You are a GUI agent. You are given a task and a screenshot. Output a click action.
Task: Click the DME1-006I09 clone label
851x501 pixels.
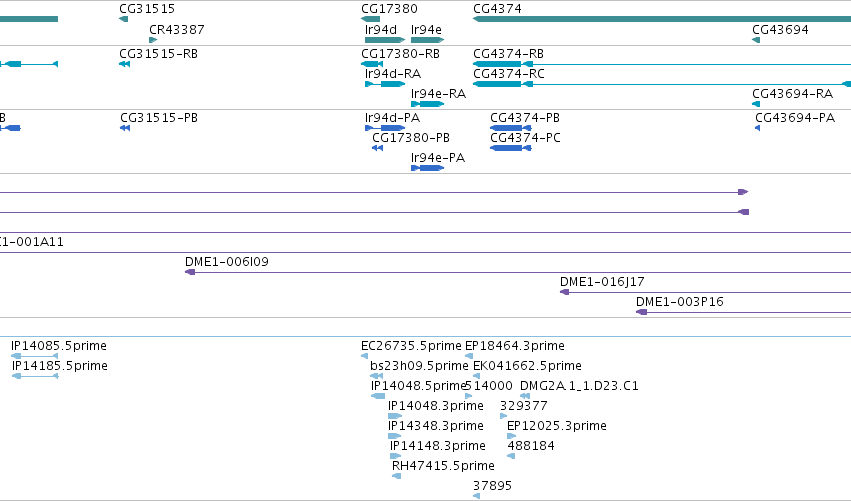pyautogui.click(x=226, y=262)
